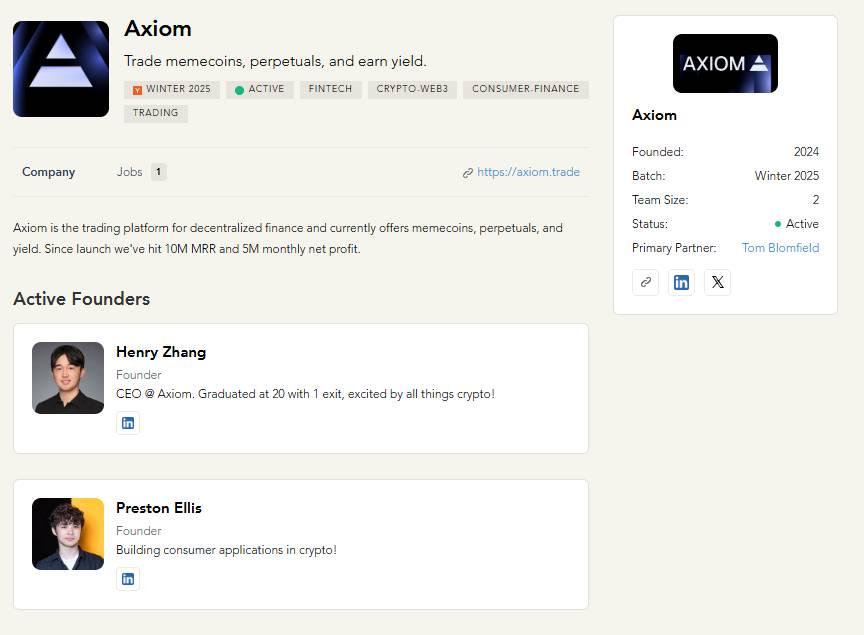Click the Status value Active in sidebar

tap(797, 224)
